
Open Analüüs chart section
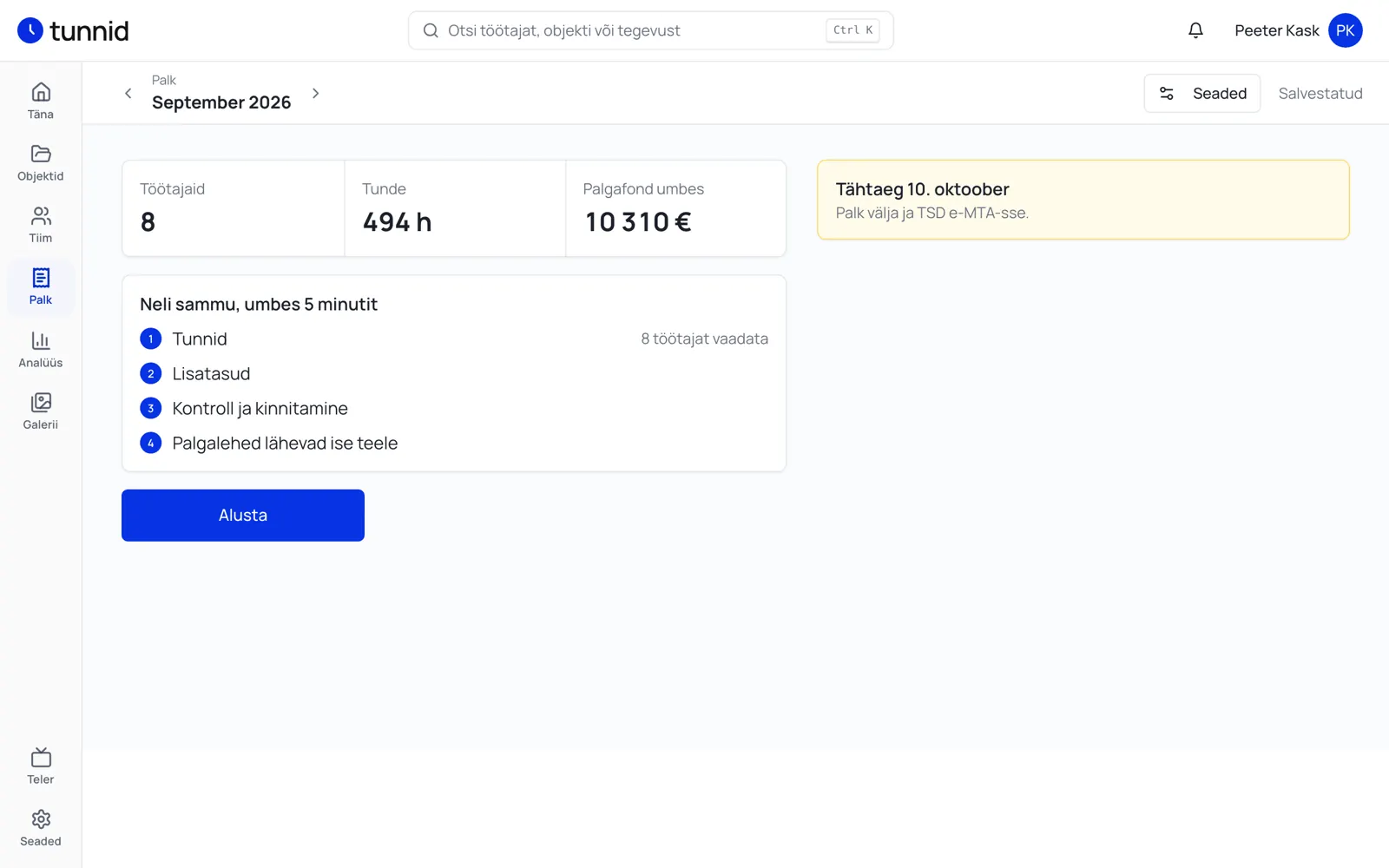point(41,349)
